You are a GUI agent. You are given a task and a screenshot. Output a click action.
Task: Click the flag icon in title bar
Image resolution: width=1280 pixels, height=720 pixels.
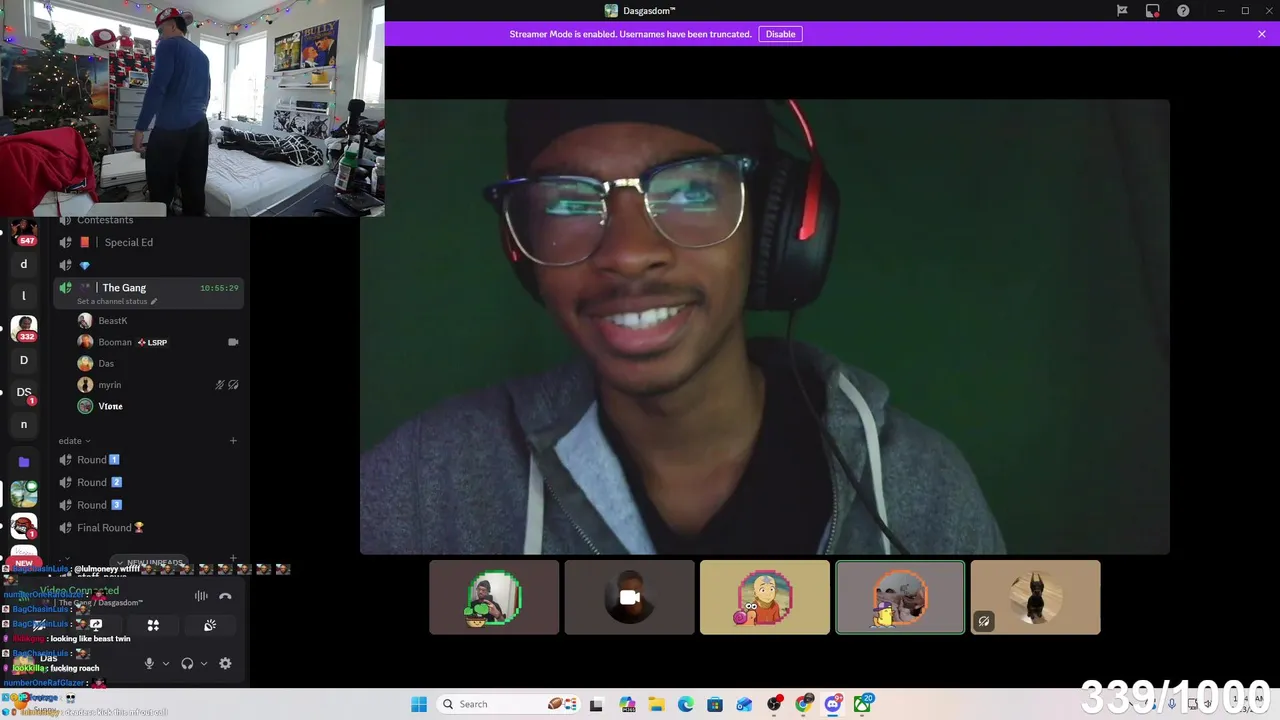coord(1122,10)
